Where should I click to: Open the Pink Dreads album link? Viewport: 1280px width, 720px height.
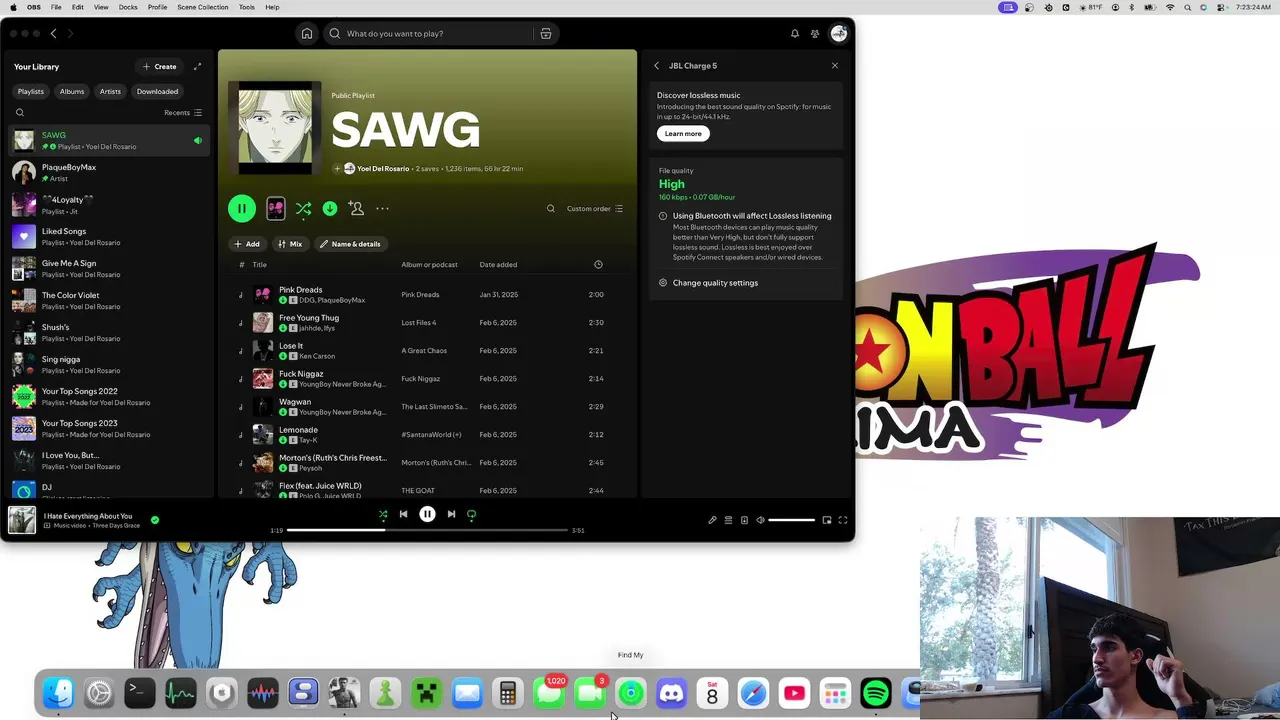pyautogui.click(x=420, y=295)
